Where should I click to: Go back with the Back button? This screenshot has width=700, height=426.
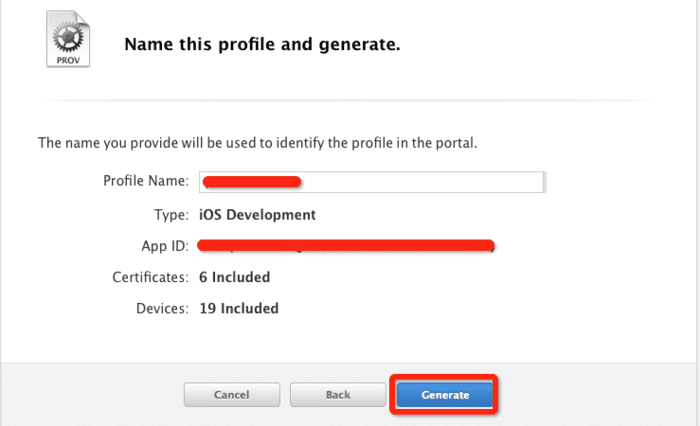click(337, 395)
